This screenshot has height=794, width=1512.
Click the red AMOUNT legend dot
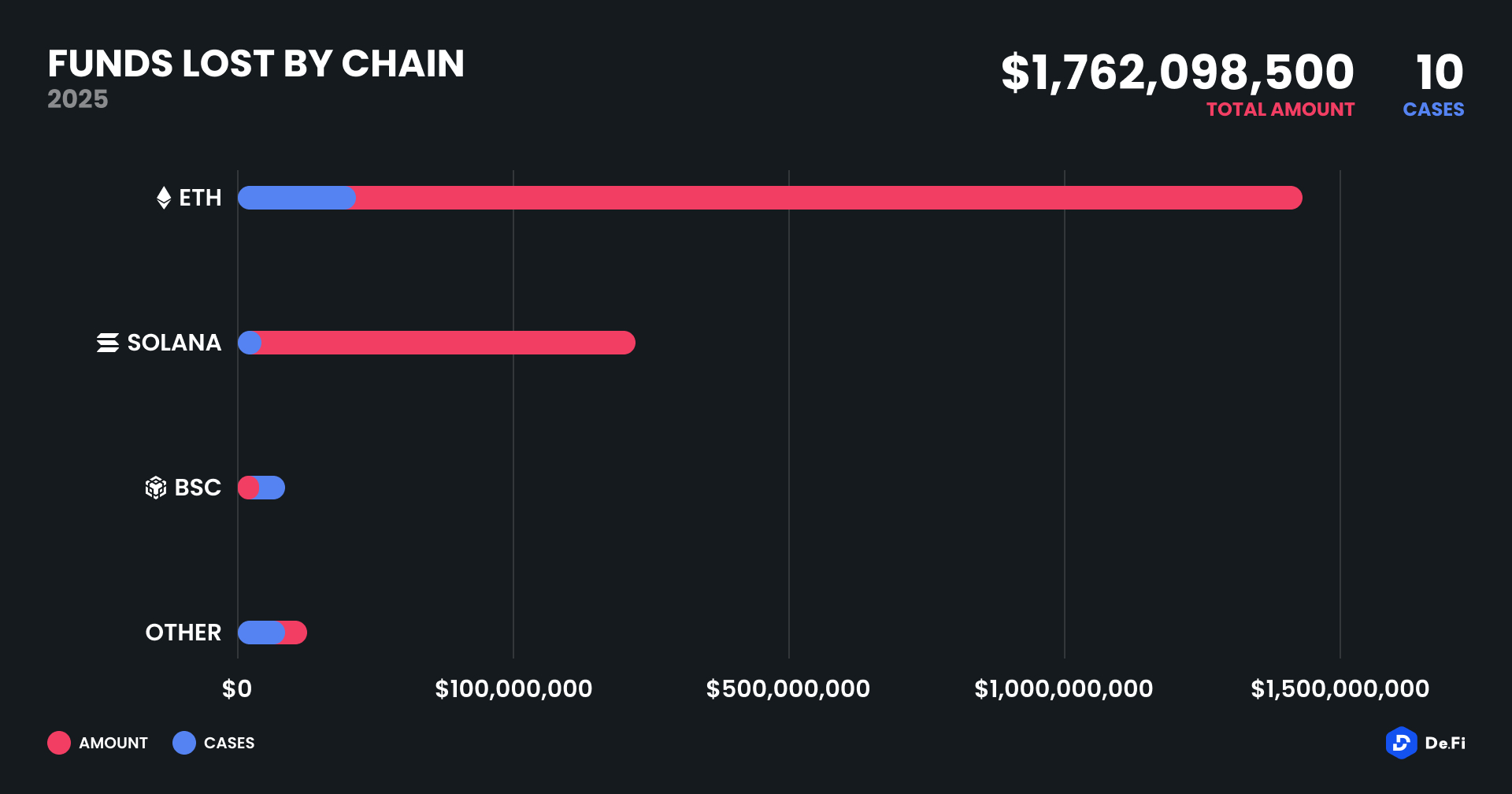click(59, 743)
